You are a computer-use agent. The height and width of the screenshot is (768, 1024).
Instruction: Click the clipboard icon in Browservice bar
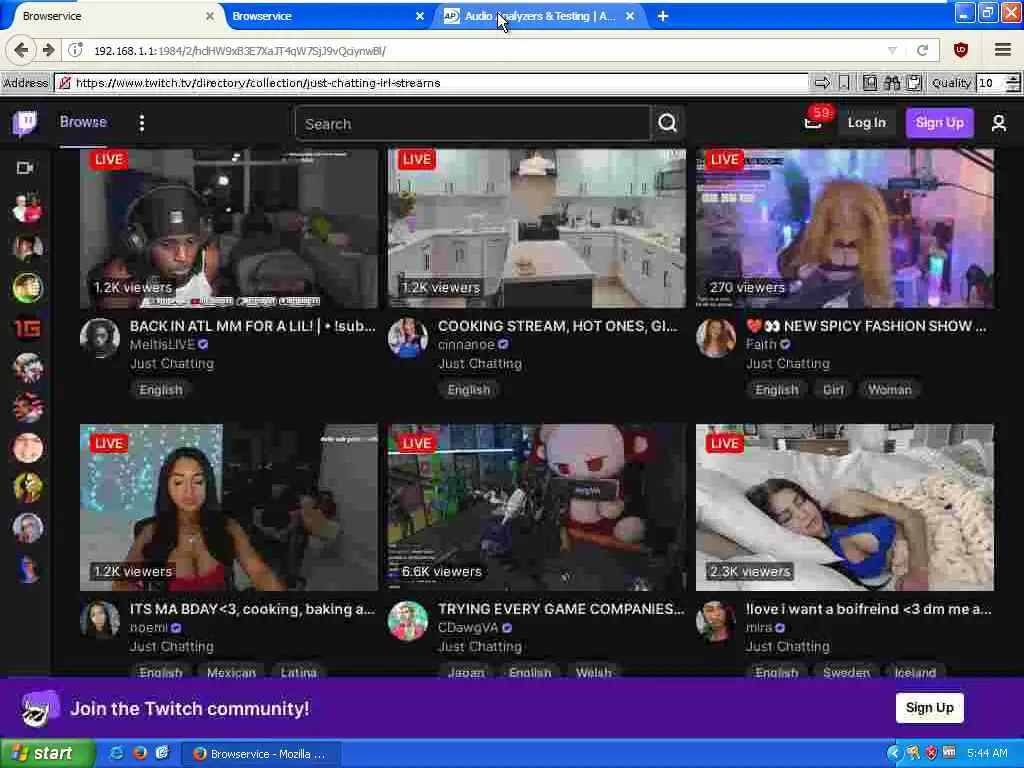(x=914, y=83)
